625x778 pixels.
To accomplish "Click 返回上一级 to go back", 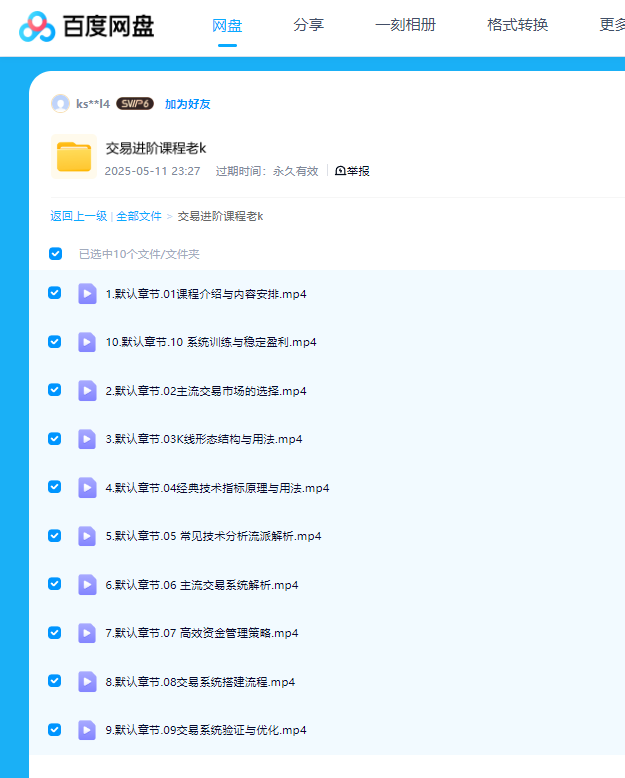I will (x=78, y=216).
